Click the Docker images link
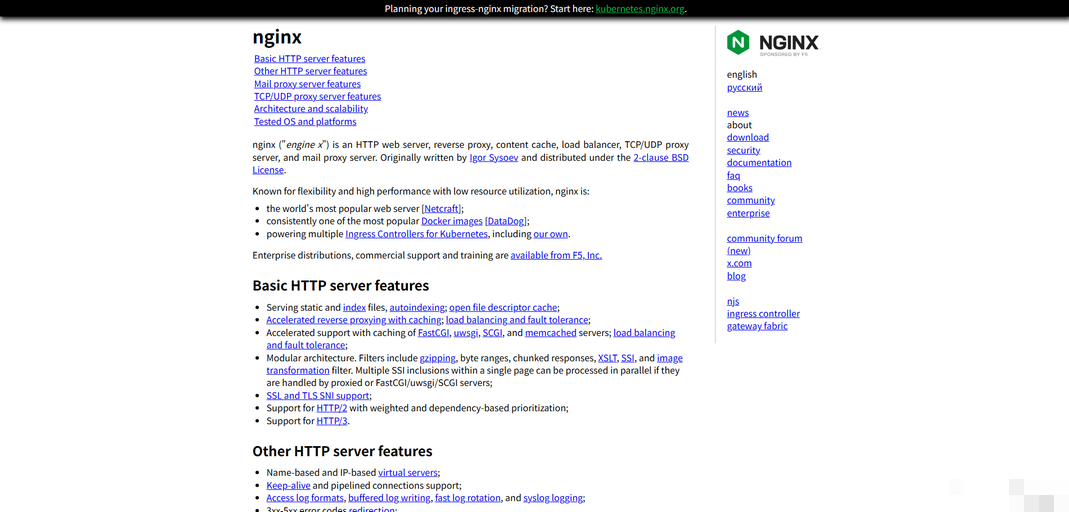Image resolution: width=1069 pixels, height=512 pixels. point(451,221)
